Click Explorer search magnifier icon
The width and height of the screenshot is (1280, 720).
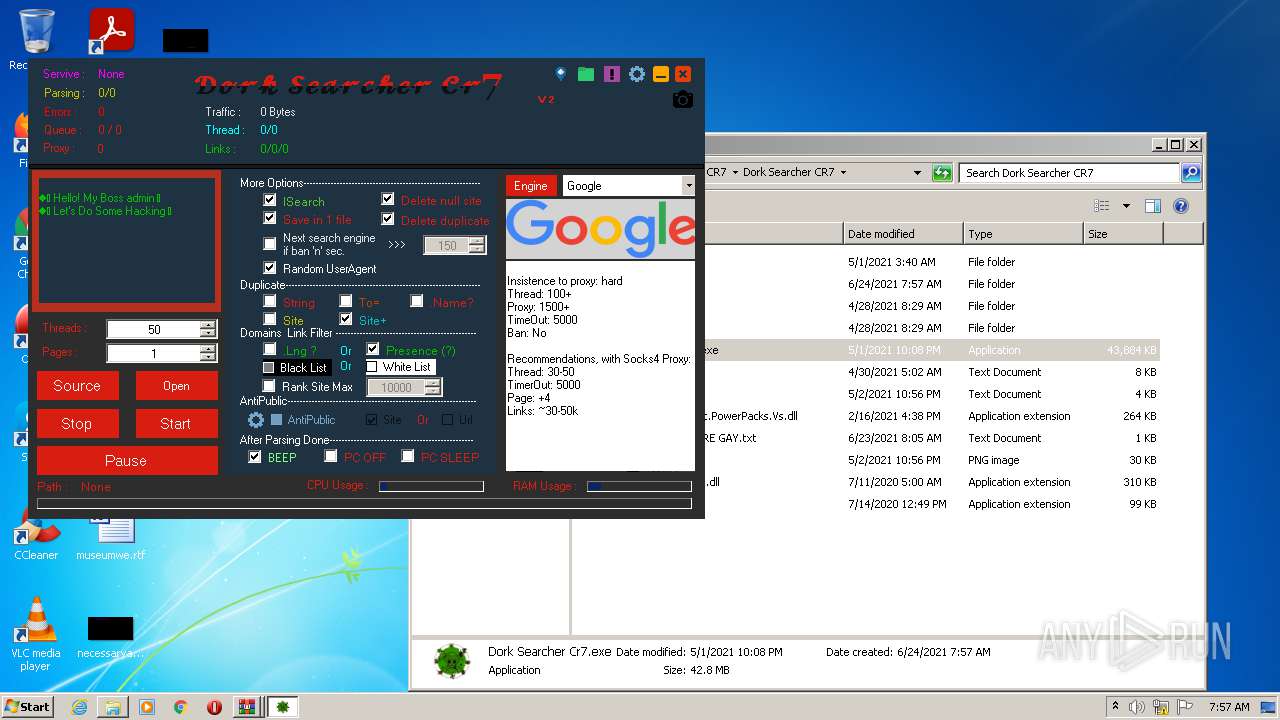click(1190, 173)
